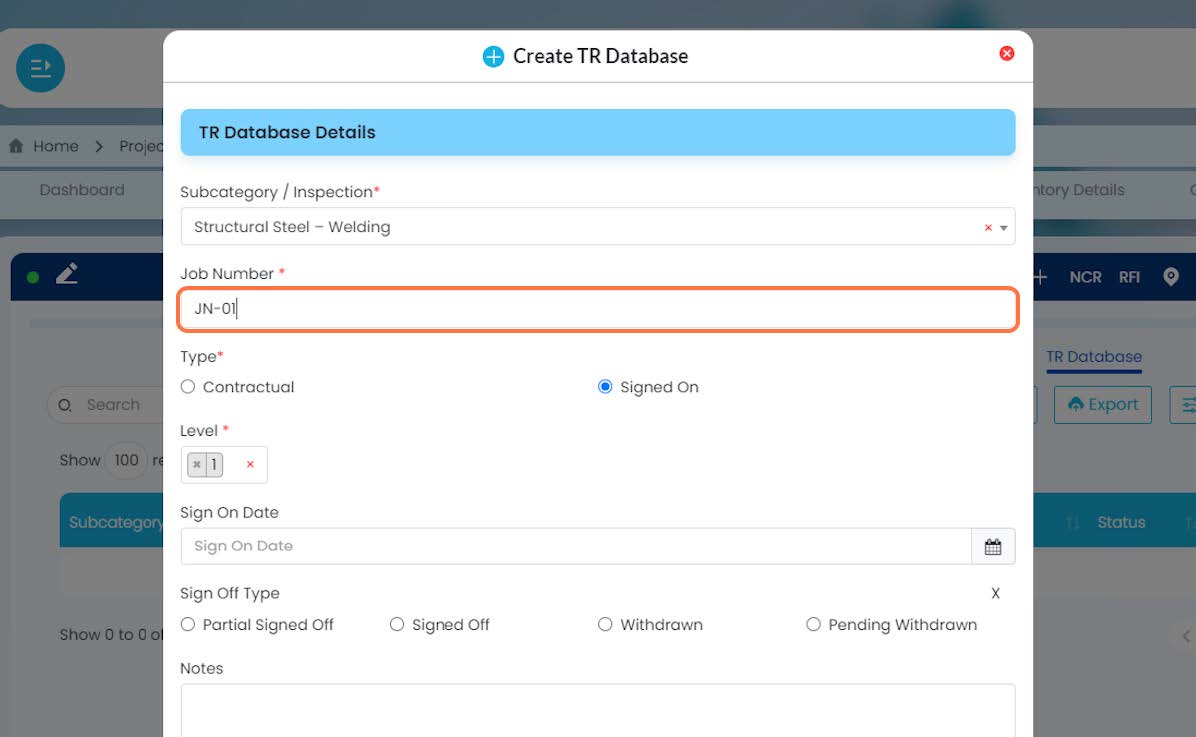
Task: Clear the Subcategory selection red x
Action: (x=988, y=227)
